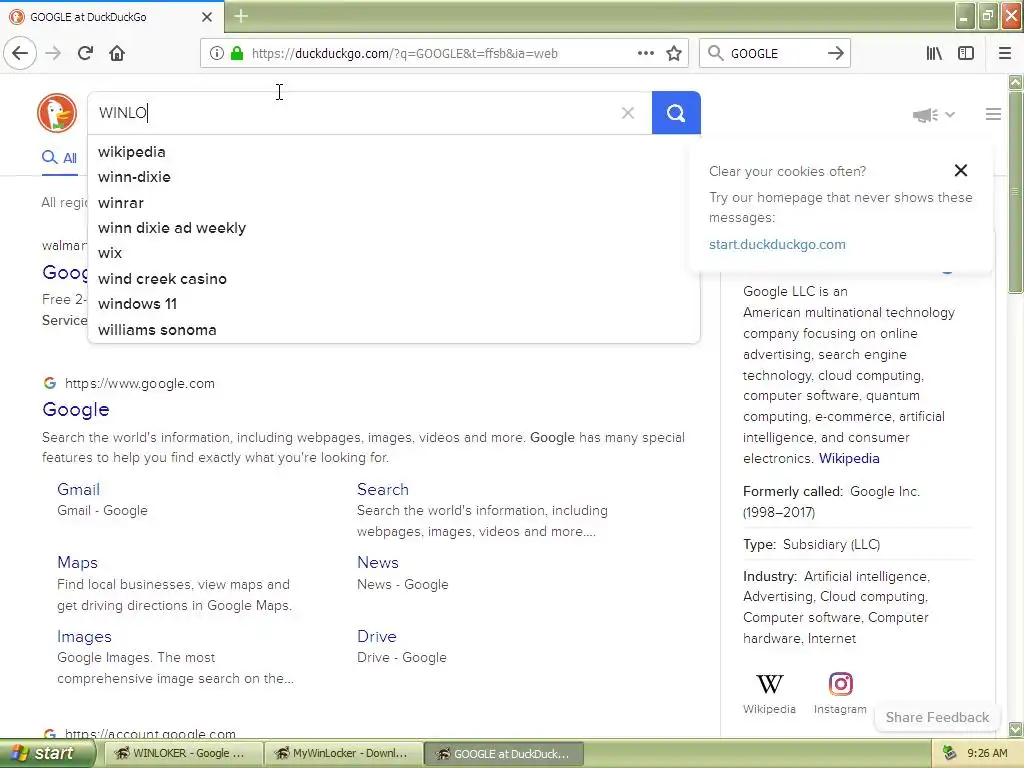1024x768 pixels.
Task: Open the megaphone announcements dropdown
Action: click(933, 115)
